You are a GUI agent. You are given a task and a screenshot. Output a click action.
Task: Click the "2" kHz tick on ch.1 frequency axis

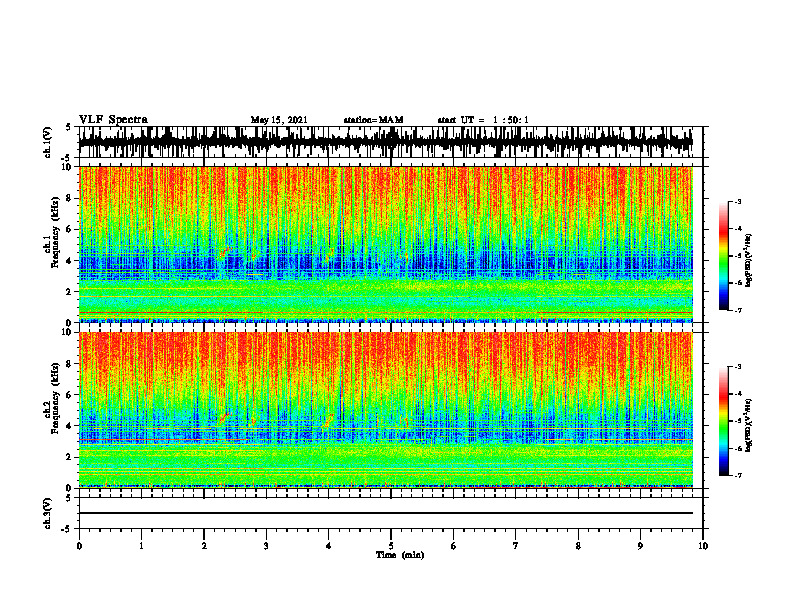pos(69,292)
